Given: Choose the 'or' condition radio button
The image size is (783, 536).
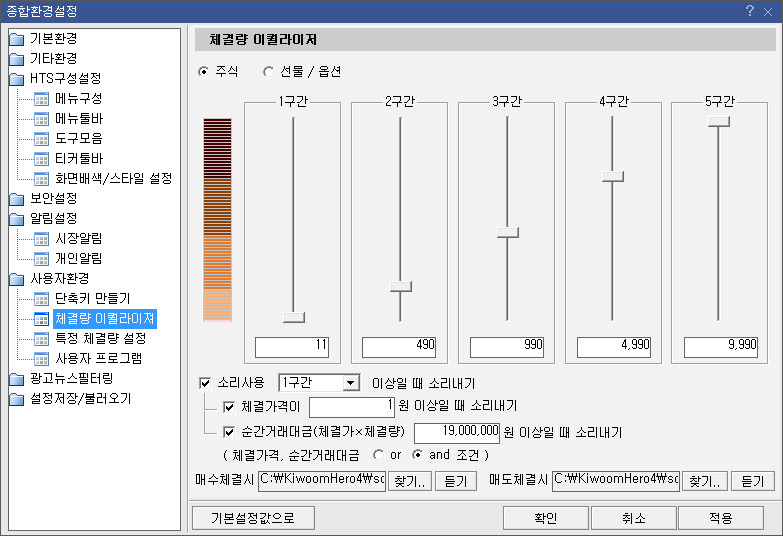Looking at the screenshot, I should 379,455.
